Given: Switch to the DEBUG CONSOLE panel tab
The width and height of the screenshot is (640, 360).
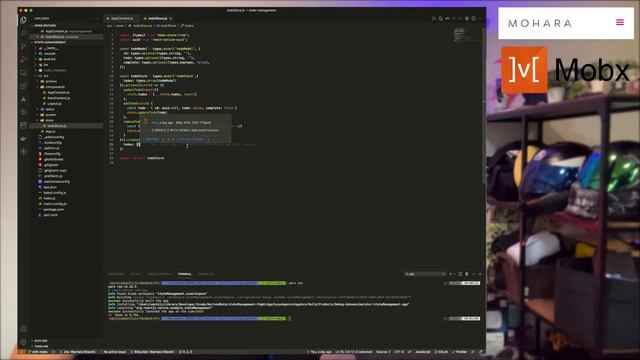Looking at the screenshot, I should click(x=160, y=274).
